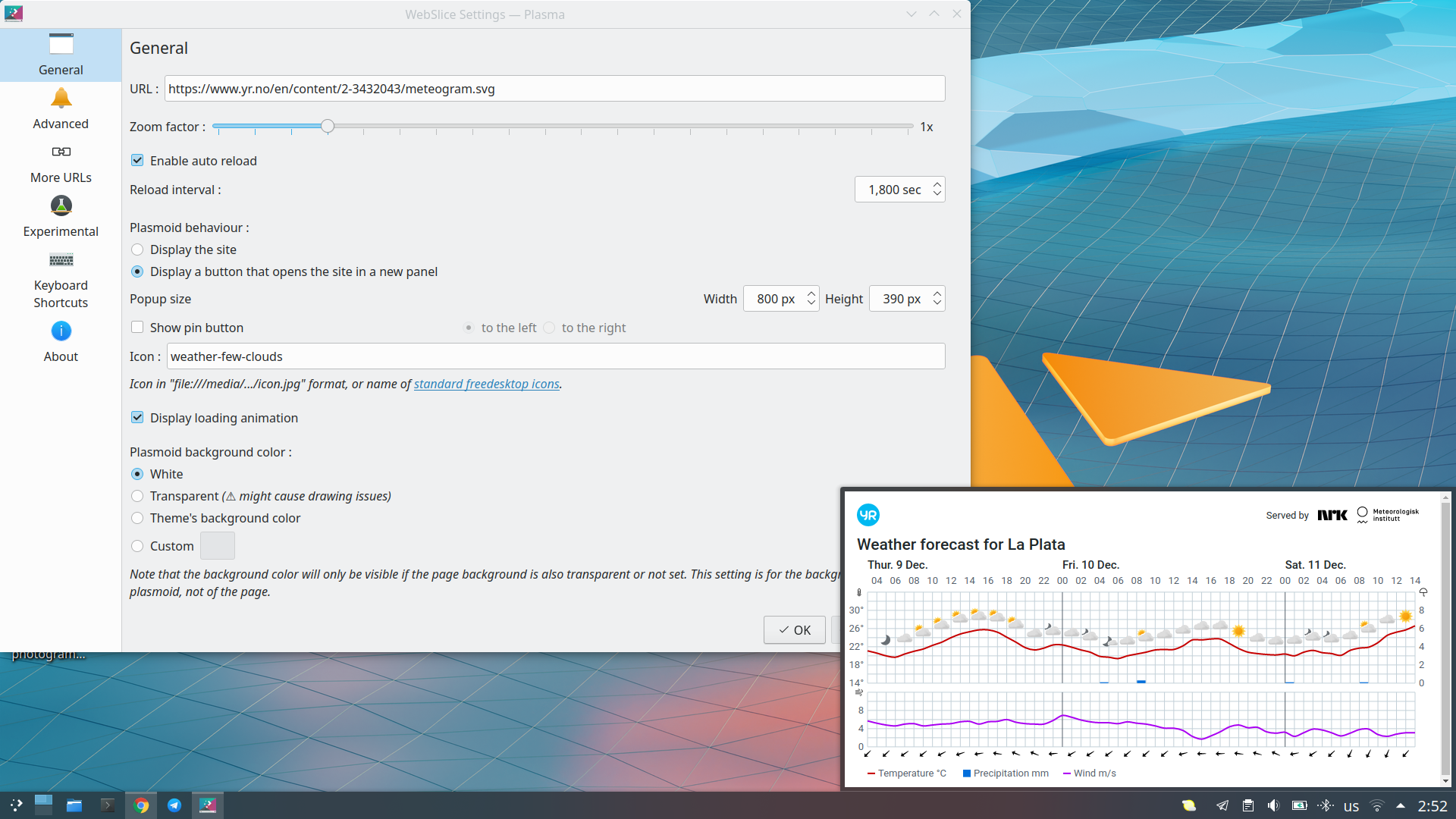This screenshot has height=819, width=1456.
Task: Open the Experimental settings page
Action: pyautogui.click(x=61, y=217)
